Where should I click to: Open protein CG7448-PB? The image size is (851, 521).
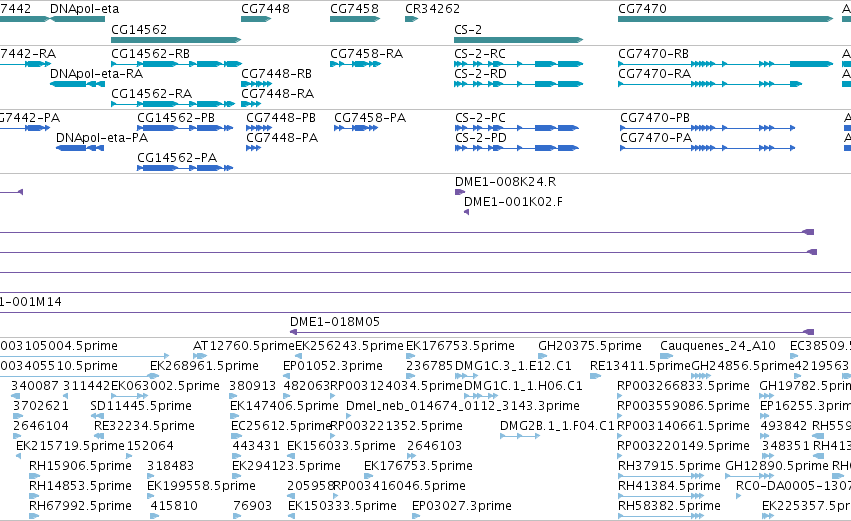tap(281, 118)
